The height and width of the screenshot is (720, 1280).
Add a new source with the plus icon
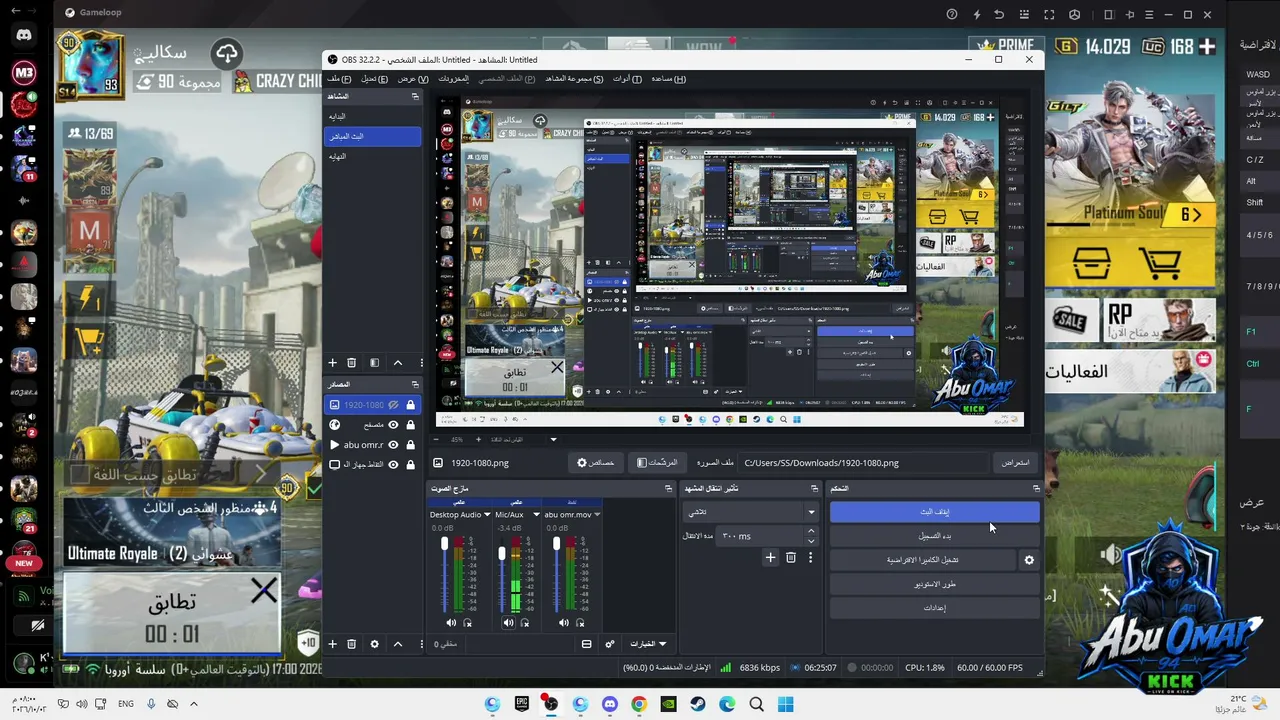[333, 644]
